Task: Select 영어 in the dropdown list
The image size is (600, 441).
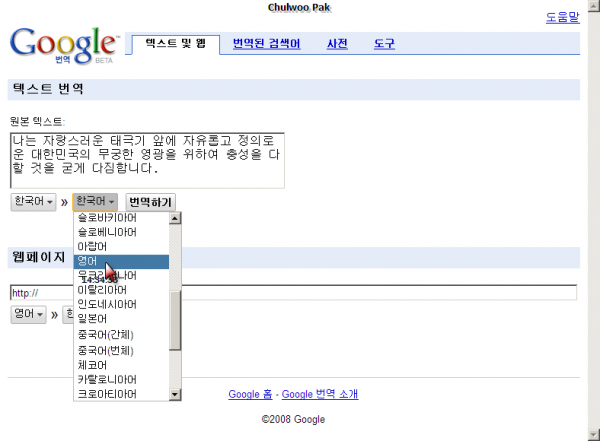Action: coord(121,261)
